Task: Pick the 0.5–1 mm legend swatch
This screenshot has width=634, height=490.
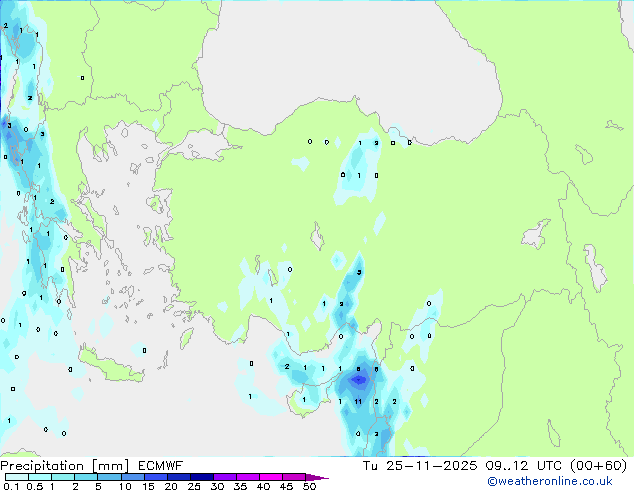Action: pyautogui.click(x=40, y=477)
